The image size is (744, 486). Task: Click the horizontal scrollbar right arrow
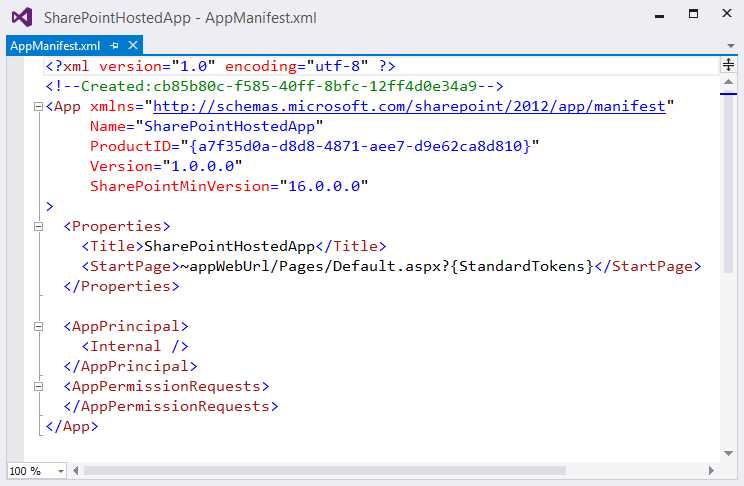click(711, 470)
